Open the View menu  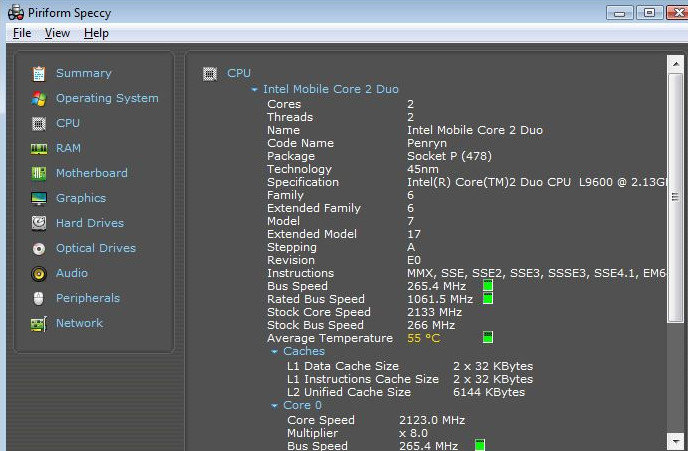(57, 33)
